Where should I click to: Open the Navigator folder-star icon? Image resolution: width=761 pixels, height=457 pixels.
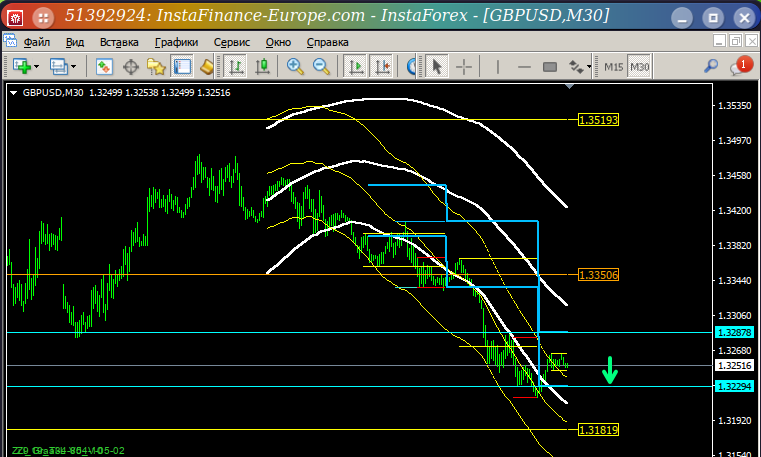click(156, 66)
